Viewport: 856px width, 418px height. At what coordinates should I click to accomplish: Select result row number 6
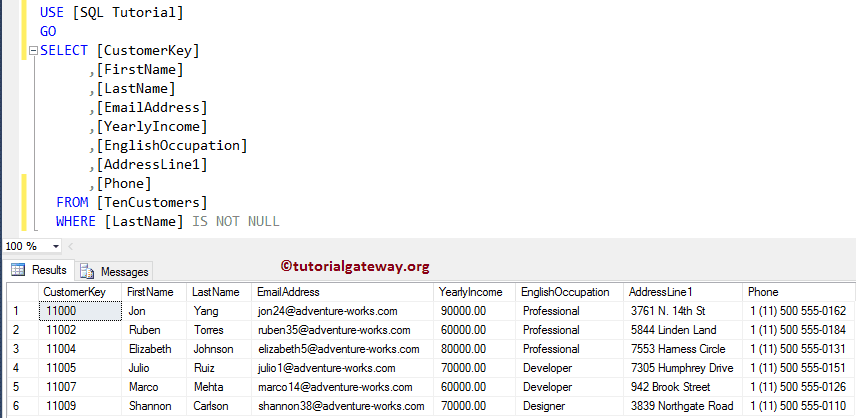click(x=22, y=406)
